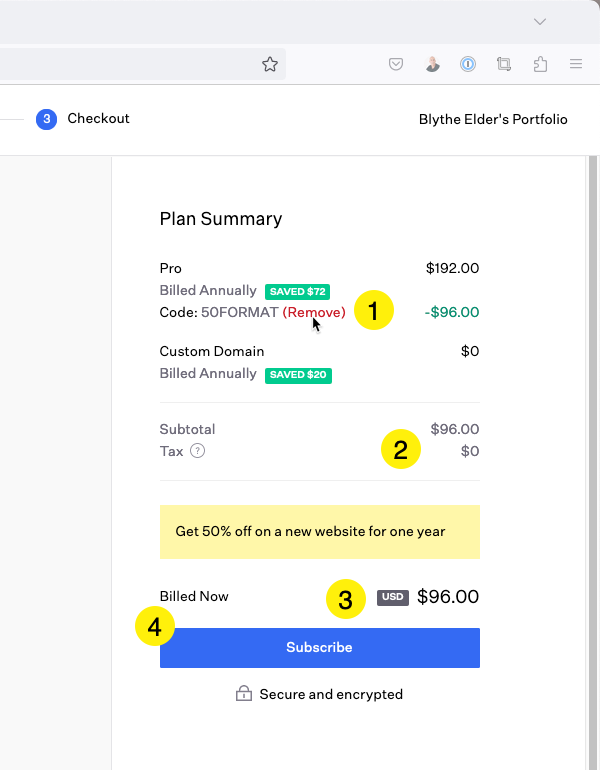Click the 50% off promo banner
600x770 pixels.
[x=320, y=532]
